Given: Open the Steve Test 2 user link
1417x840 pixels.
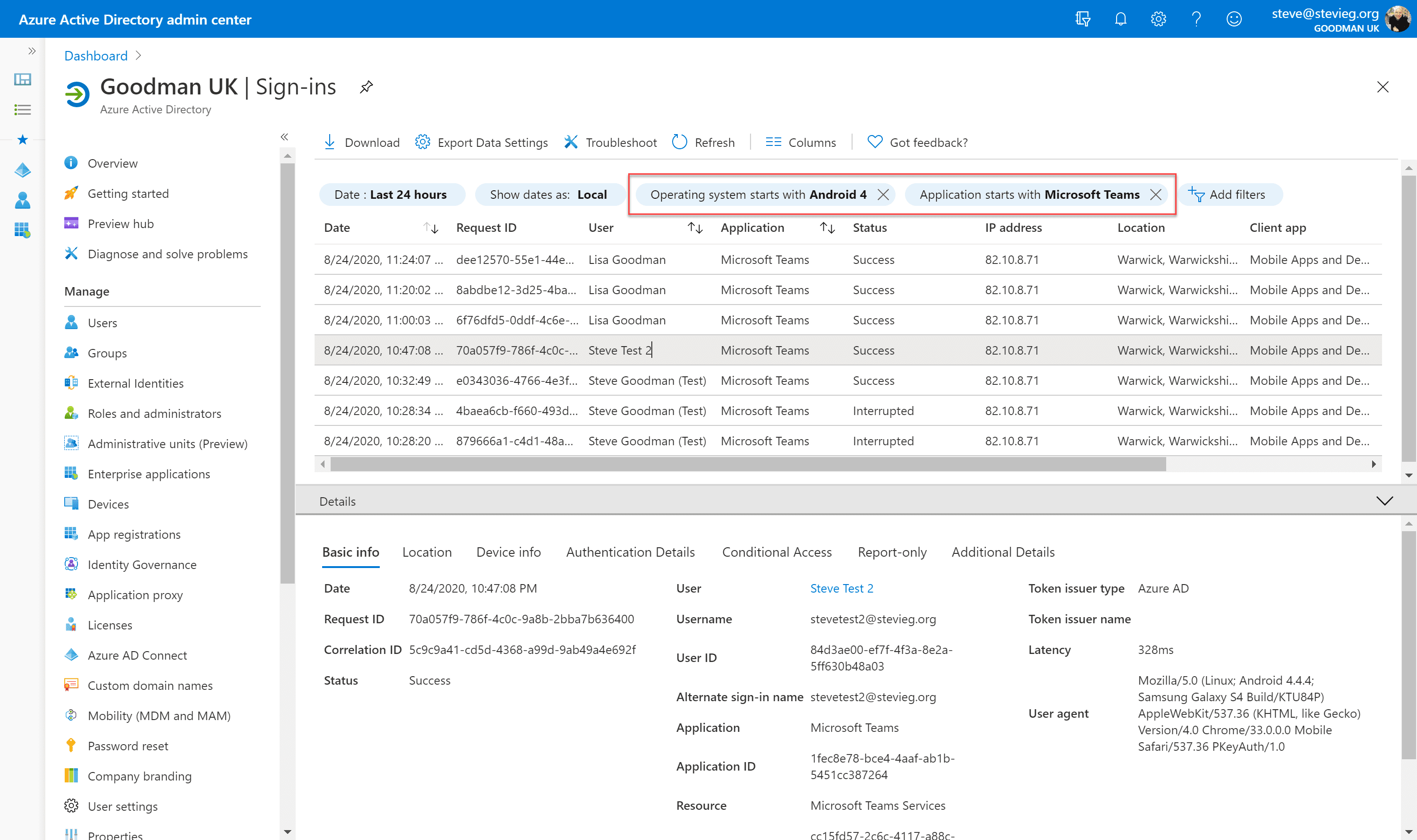Looking at the screenshot, I should click(841, 589).
